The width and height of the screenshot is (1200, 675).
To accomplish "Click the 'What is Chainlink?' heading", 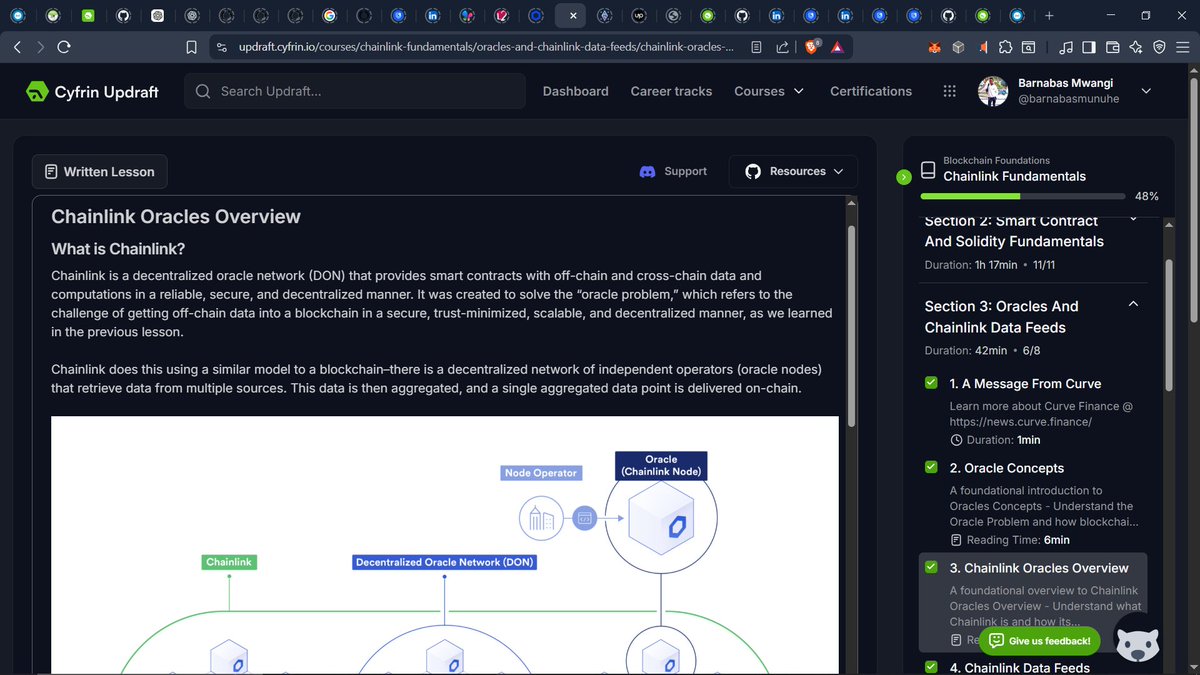I will coord(118,249).
